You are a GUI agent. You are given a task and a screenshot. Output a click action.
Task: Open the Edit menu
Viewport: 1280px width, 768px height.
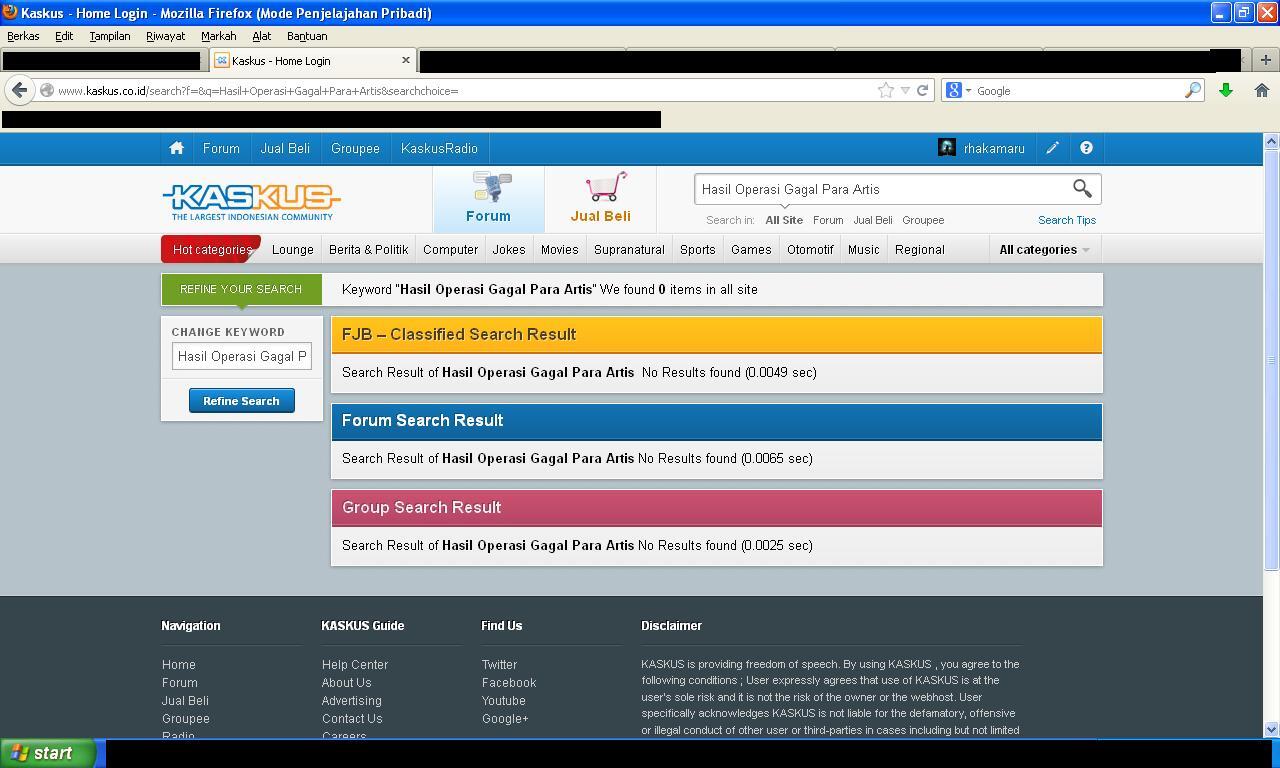(x=64, y=36)
